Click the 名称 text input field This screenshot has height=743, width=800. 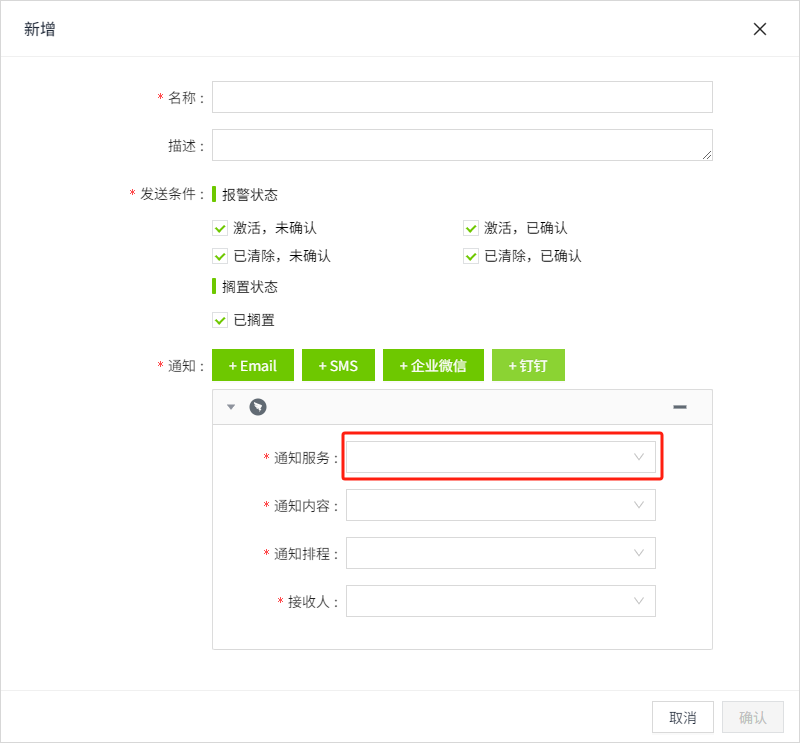tap(462, 97)
